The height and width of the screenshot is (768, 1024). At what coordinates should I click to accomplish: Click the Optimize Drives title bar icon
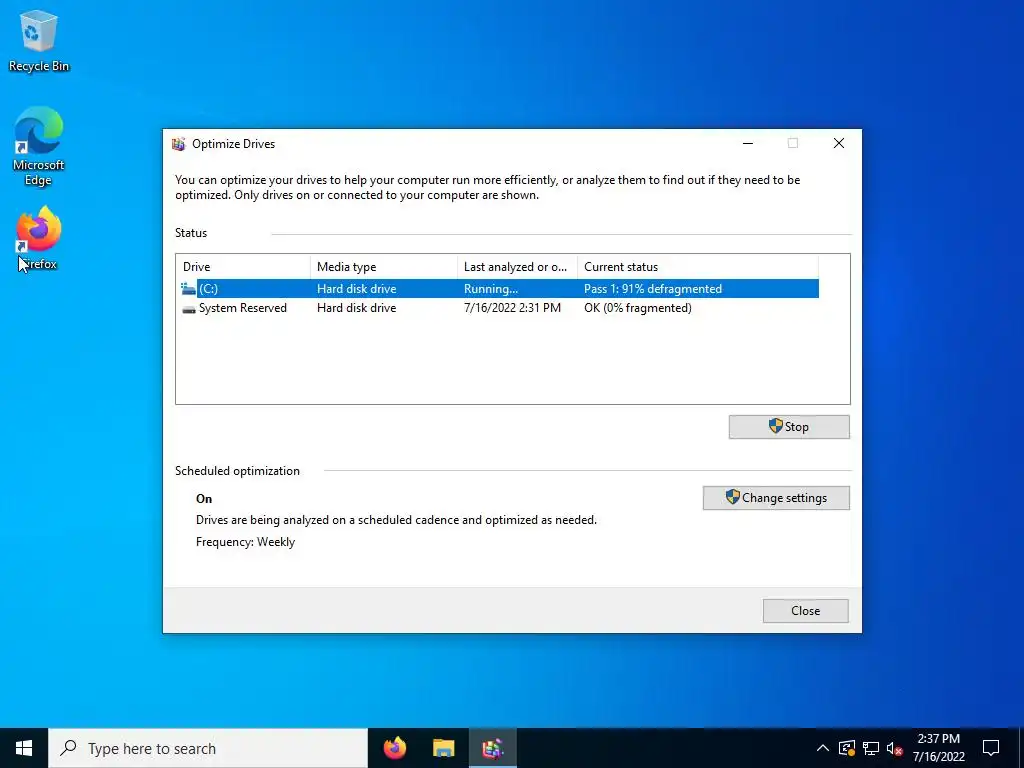(x=178, y=144)
